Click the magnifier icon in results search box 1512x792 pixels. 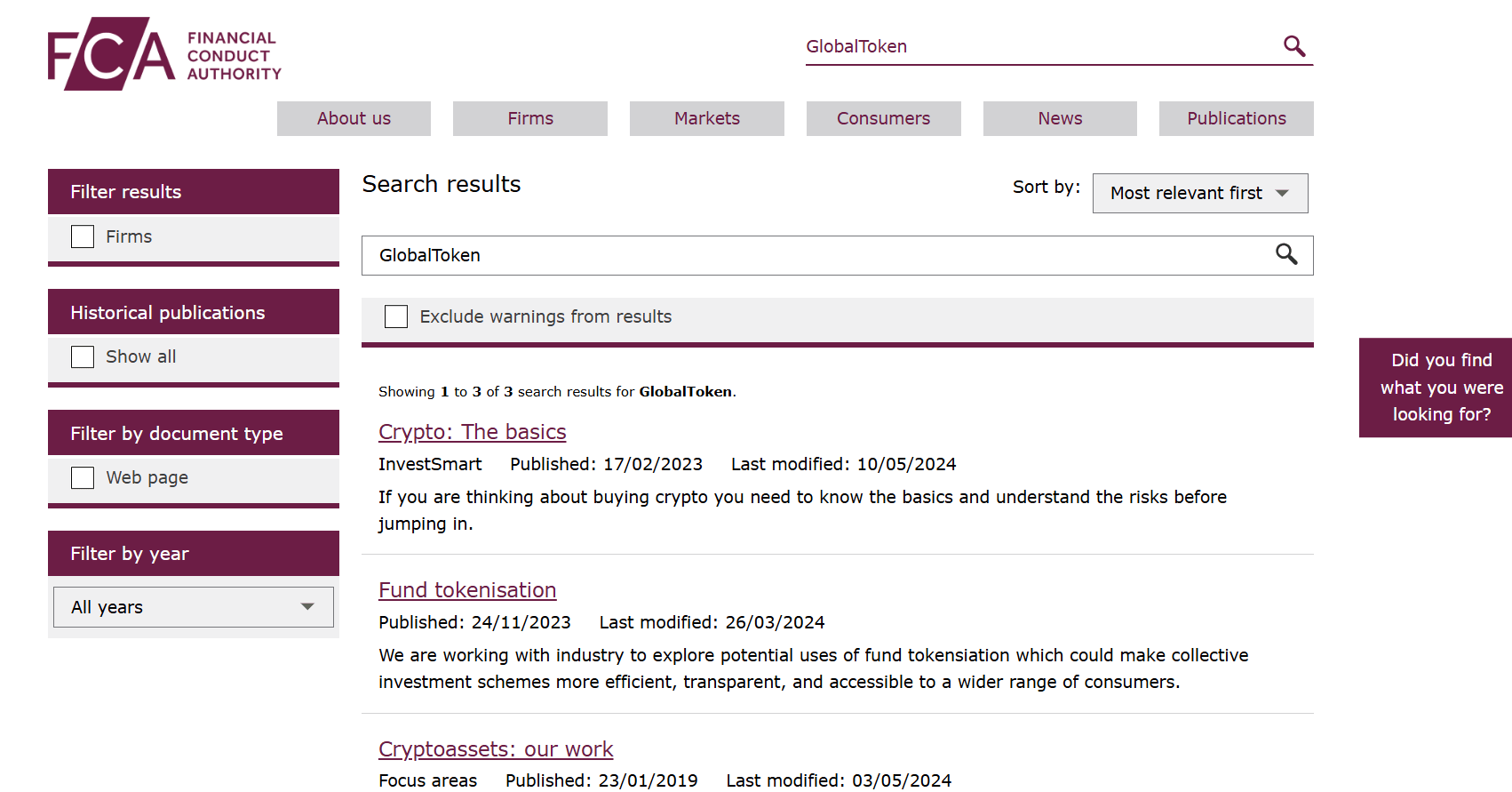[x=1286, y=254]
